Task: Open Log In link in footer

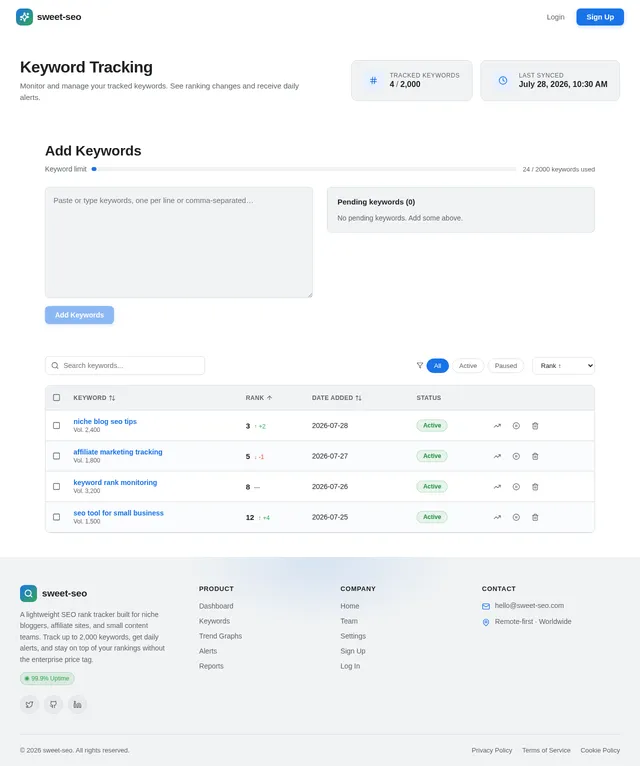Action: [350, 666]
